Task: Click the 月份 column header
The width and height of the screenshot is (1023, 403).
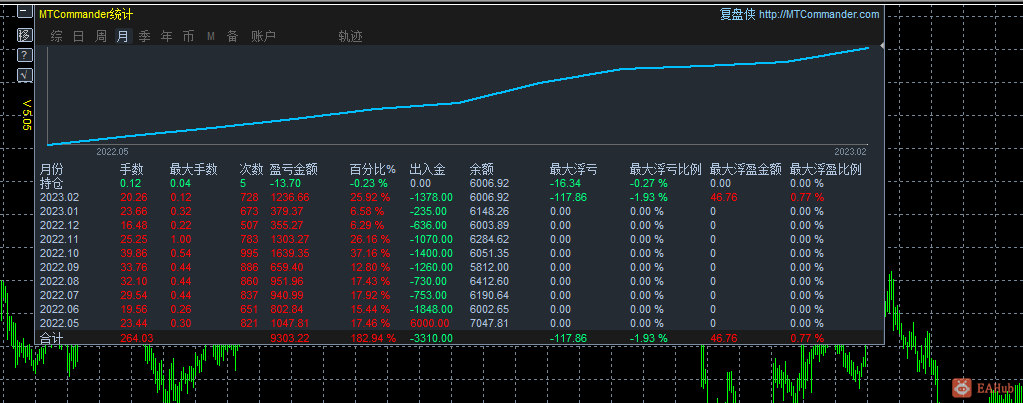Action: [52, 170]
